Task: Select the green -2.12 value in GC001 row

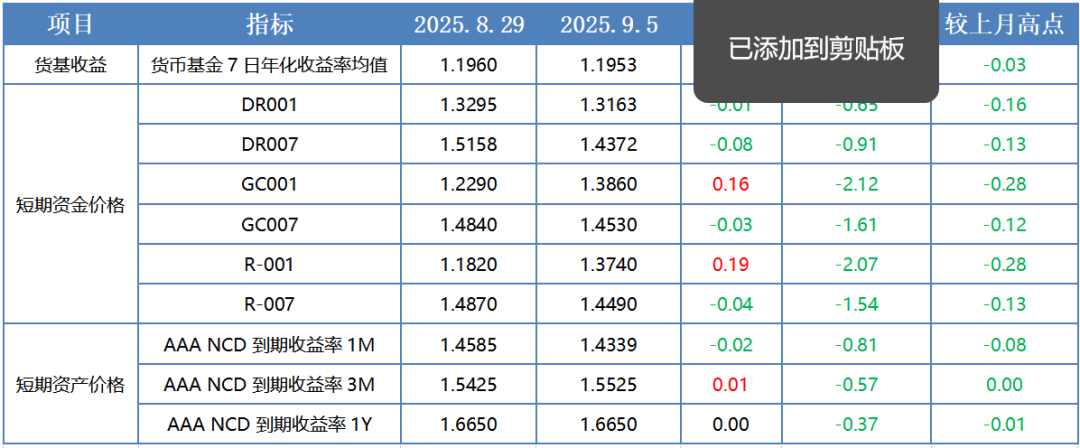Action: 860,184
